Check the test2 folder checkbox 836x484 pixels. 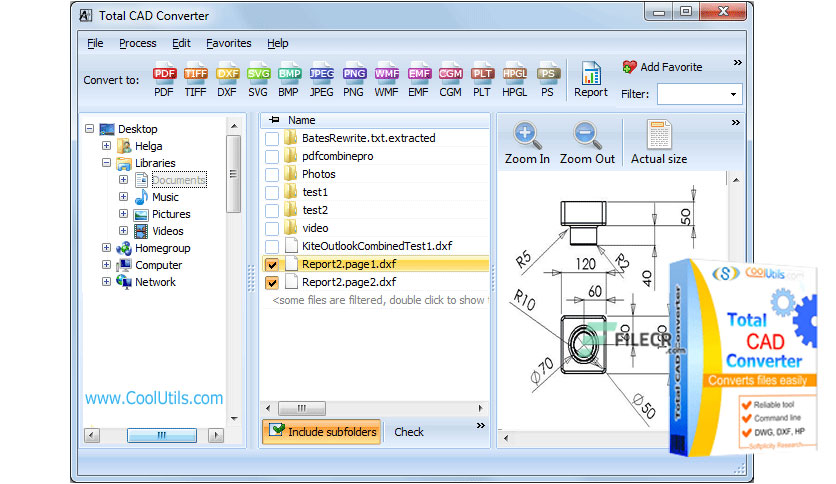point(272,211)
